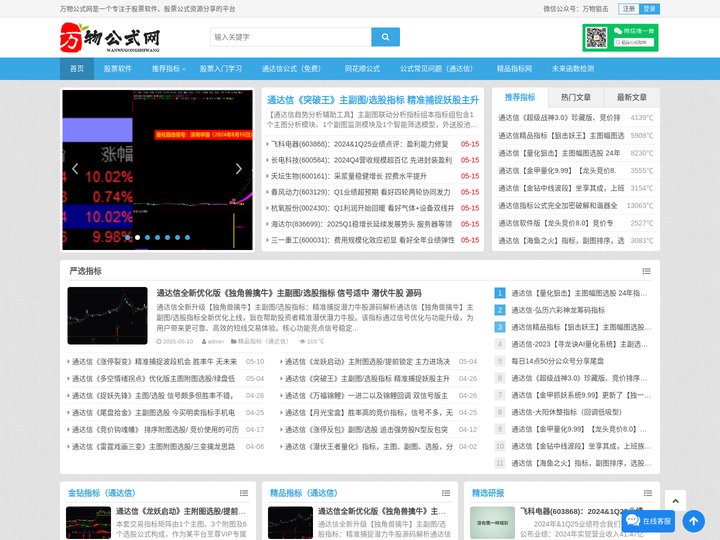Switch to 最新文章 tab
Screen dimensions: 720x540
click(632, 97)
